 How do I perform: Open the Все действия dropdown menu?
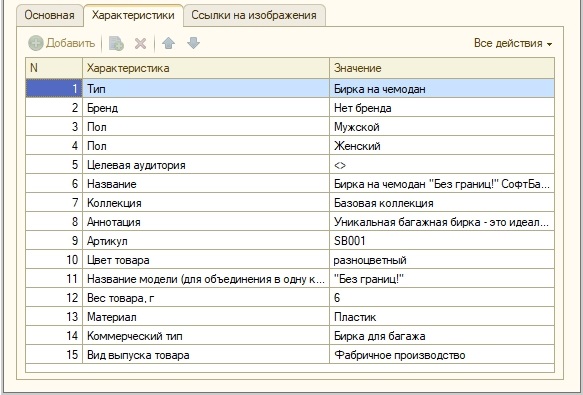click(513, 43)
